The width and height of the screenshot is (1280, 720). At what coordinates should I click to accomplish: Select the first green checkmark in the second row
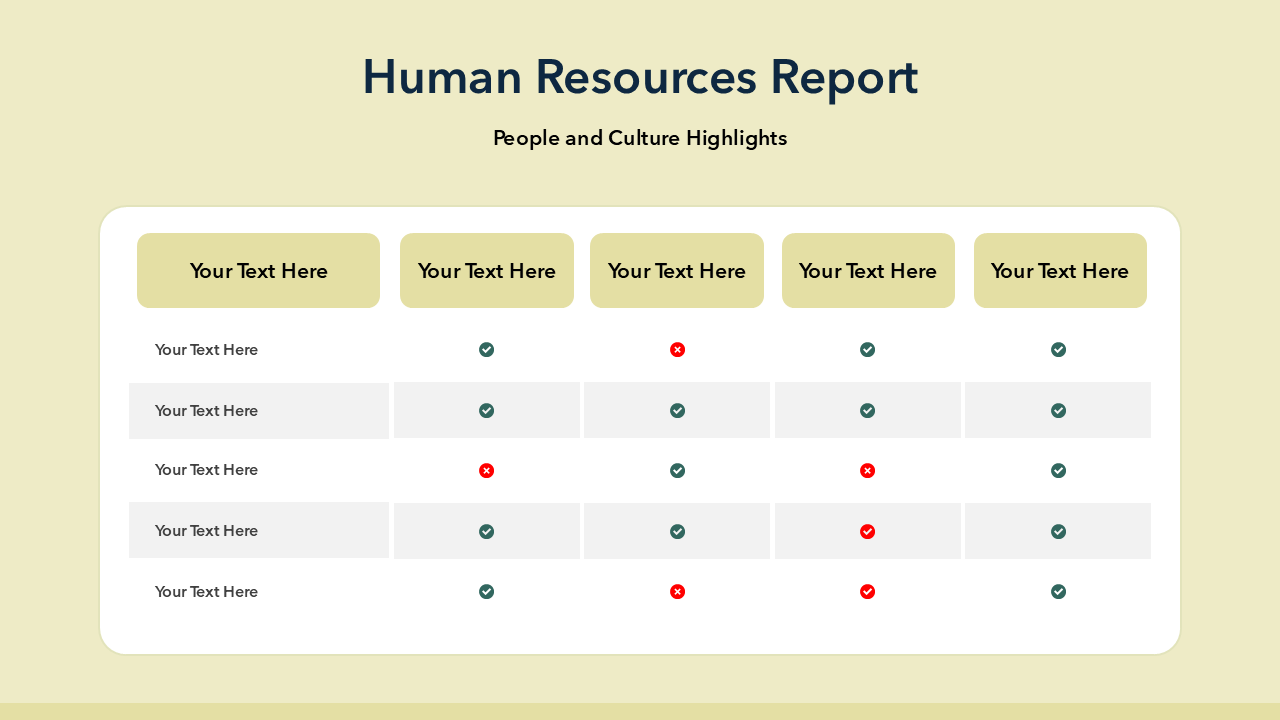486,411
